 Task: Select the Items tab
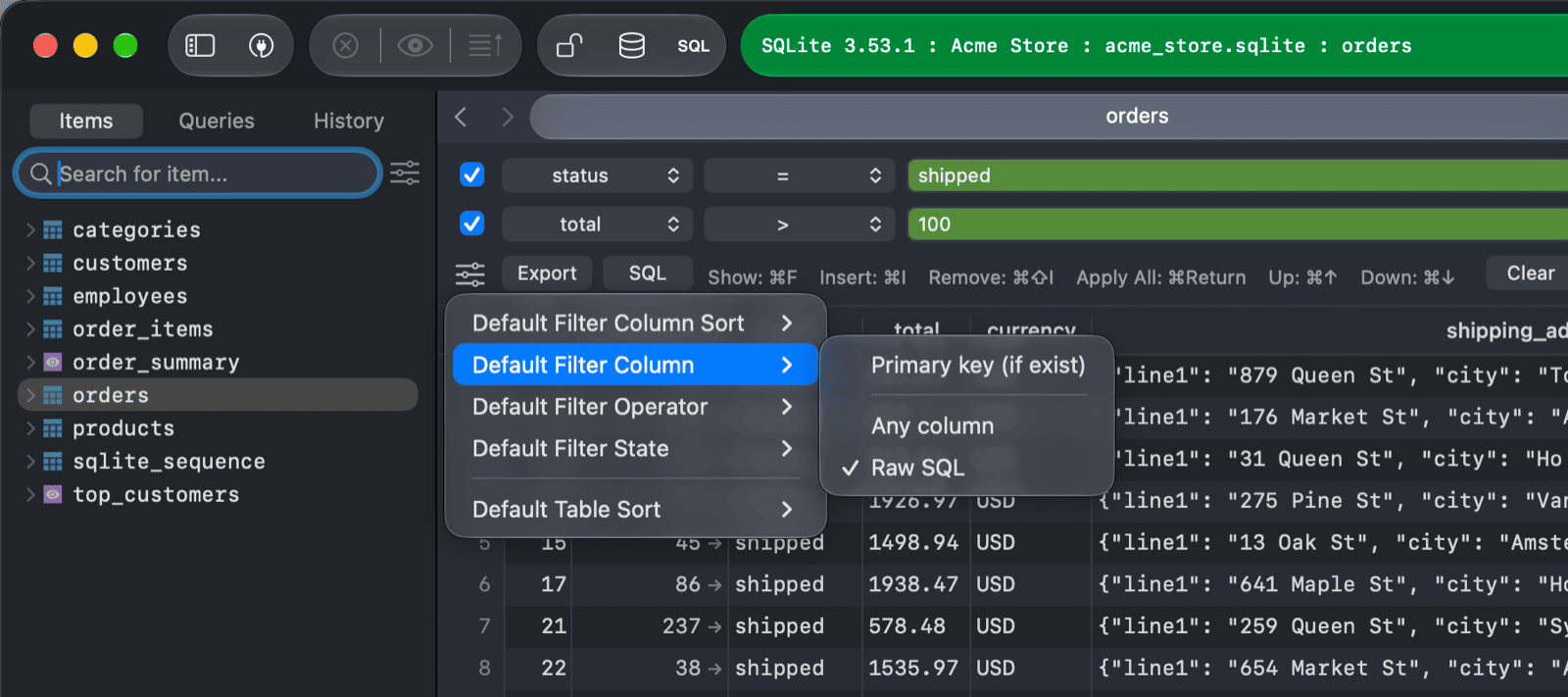pos(86,121)
